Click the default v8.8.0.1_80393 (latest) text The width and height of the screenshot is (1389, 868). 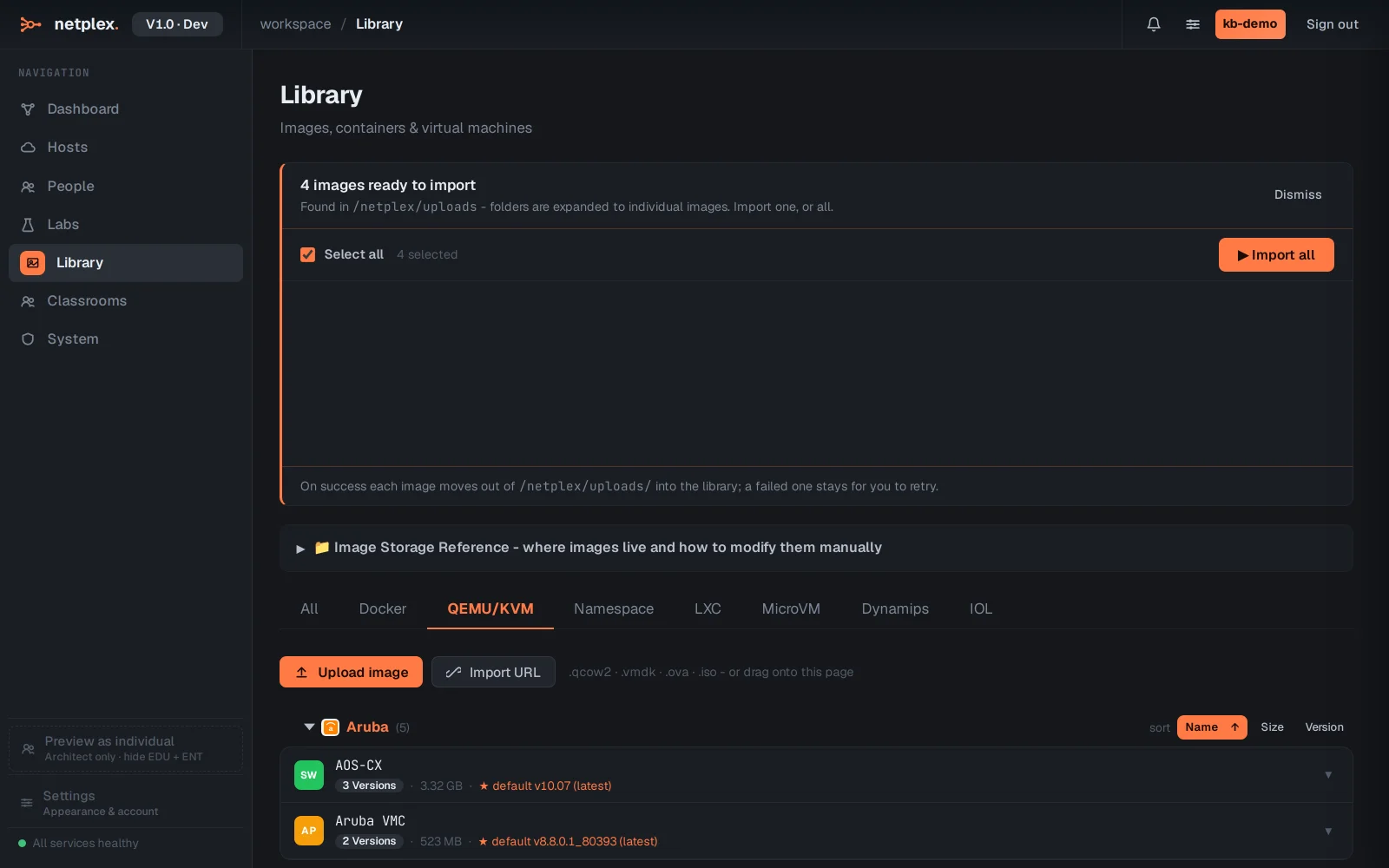point(575,841)
